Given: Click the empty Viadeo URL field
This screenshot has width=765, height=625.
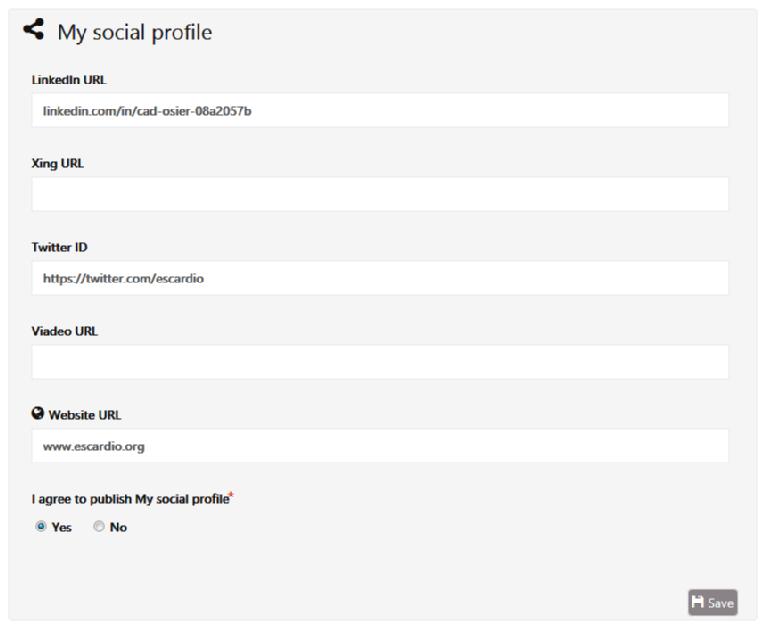Looking at the screenshot, I should click(380, 362).
